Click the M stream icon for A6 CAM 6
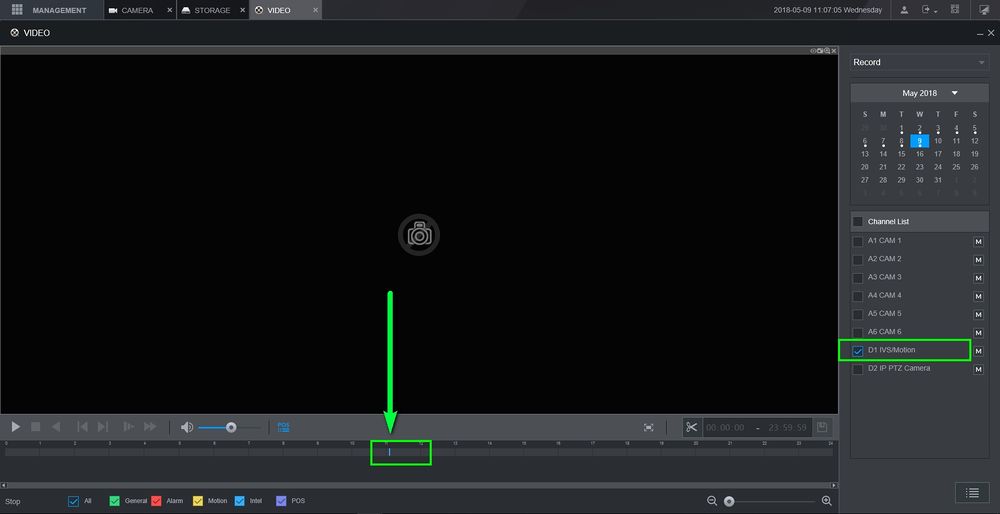Image resolution: width=1000 pixels, height=514 pixels. coord(978,333)
